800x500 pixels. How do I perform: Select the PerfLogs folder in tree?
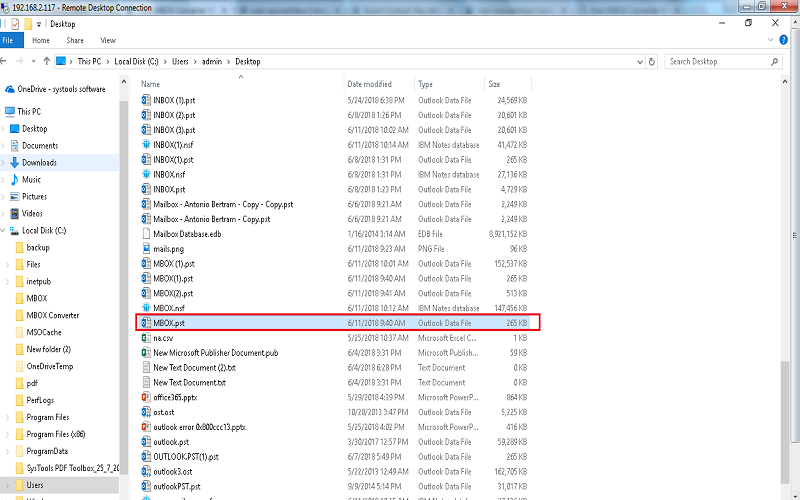(x=40, y=401)
